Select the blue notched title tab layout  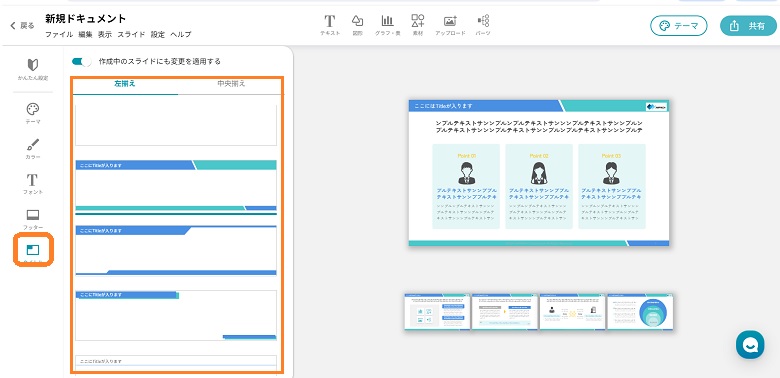(176, 250)
